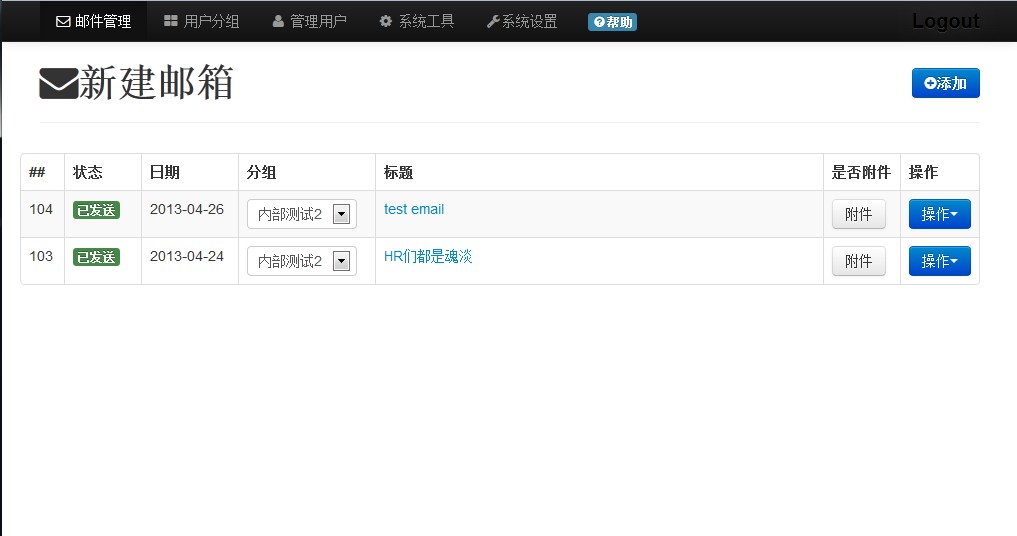Click the large envelope icon beside 新建邮箱
Viewport: 1017px width, 536px height.
pyautogui.click(x=58, y=84)
